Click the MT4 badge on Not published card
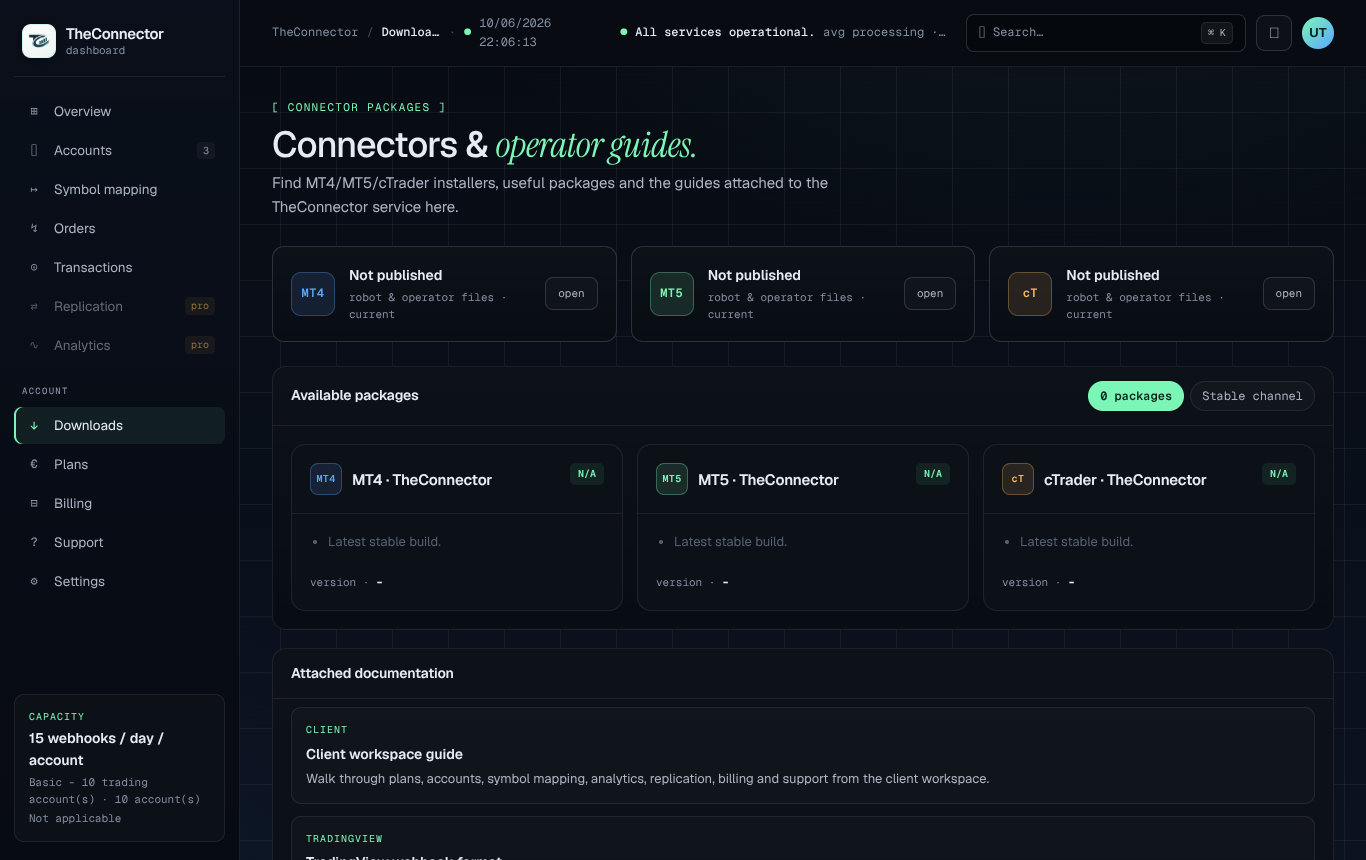 (x=313, y=294)
